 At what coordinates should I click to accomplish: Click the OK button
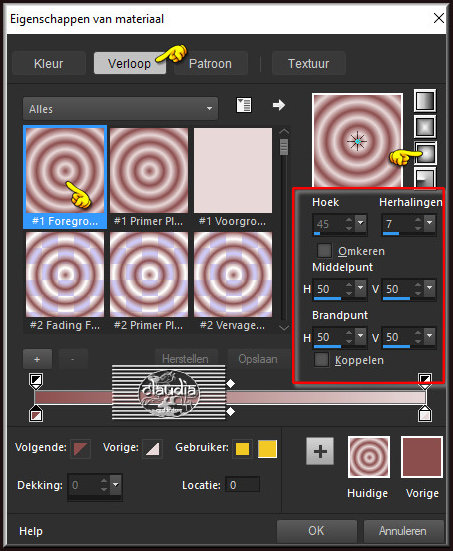click(316, 531)
